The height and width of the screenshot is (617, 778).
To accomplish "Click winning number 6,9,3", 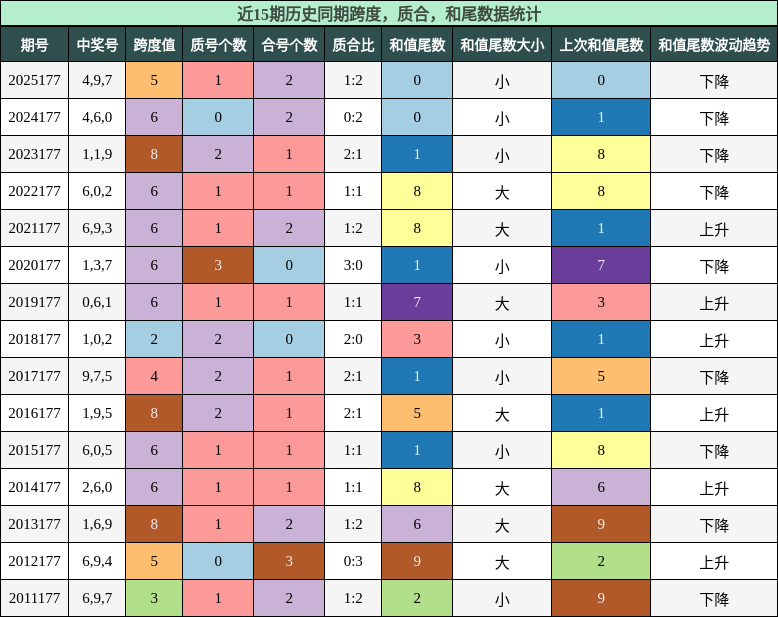I will [97, 228].
